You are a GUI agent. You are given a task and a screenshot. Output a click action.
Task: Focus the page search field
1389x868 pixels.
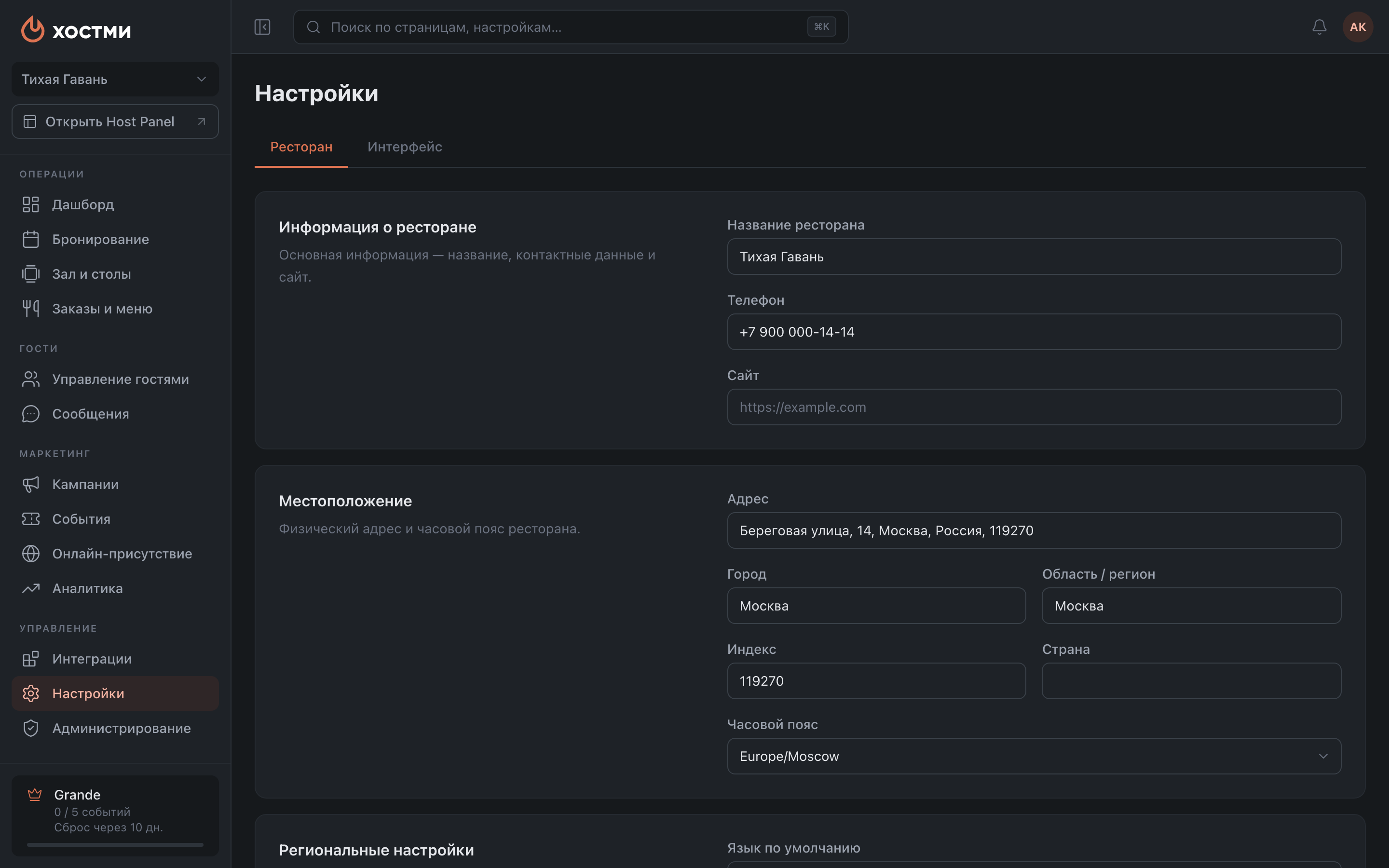pyautogui.click(x=571, y=27)
